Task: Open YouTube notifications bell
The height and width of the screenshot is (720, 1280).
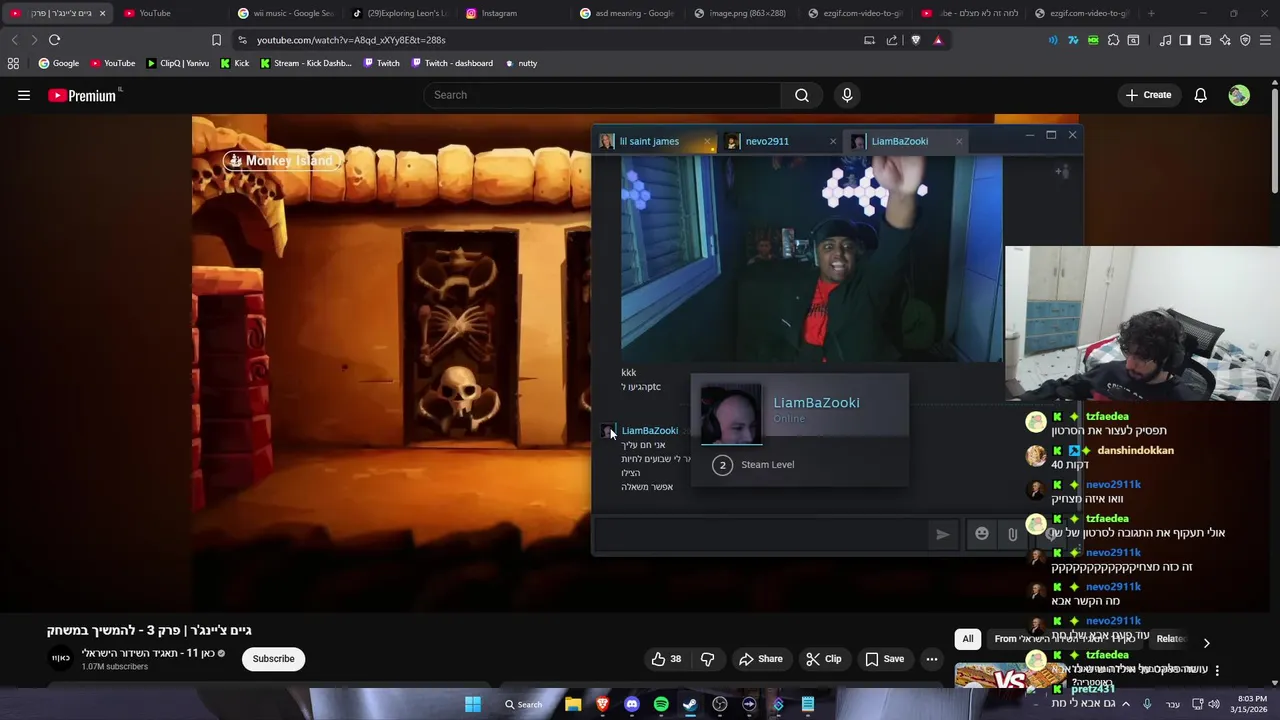Action: (x=1200, y=95)
